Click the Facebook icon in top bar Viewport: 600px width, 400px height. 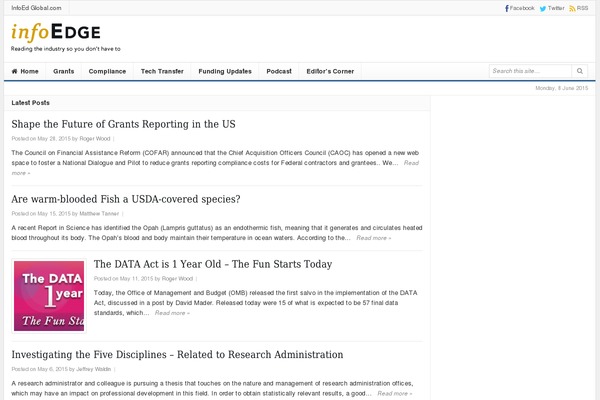507,8
